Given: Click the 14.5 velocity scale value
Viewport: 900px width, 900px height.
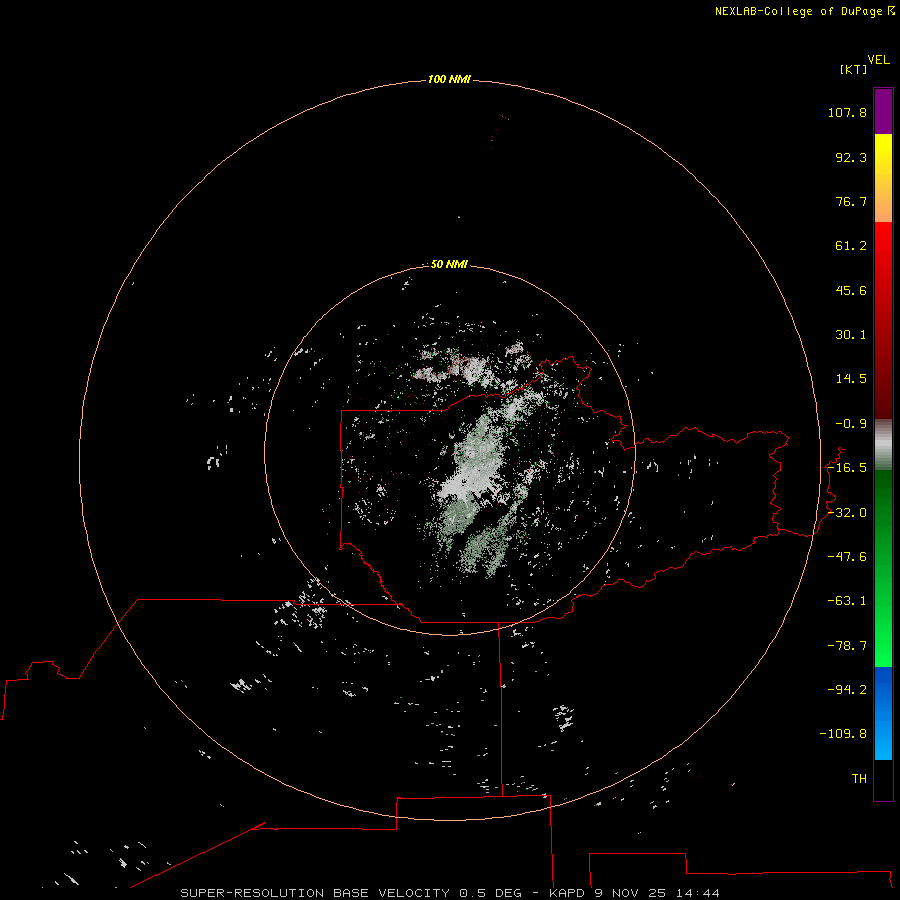Looking at the screenshot, I should pyautogui.click(x=851, y=379).
